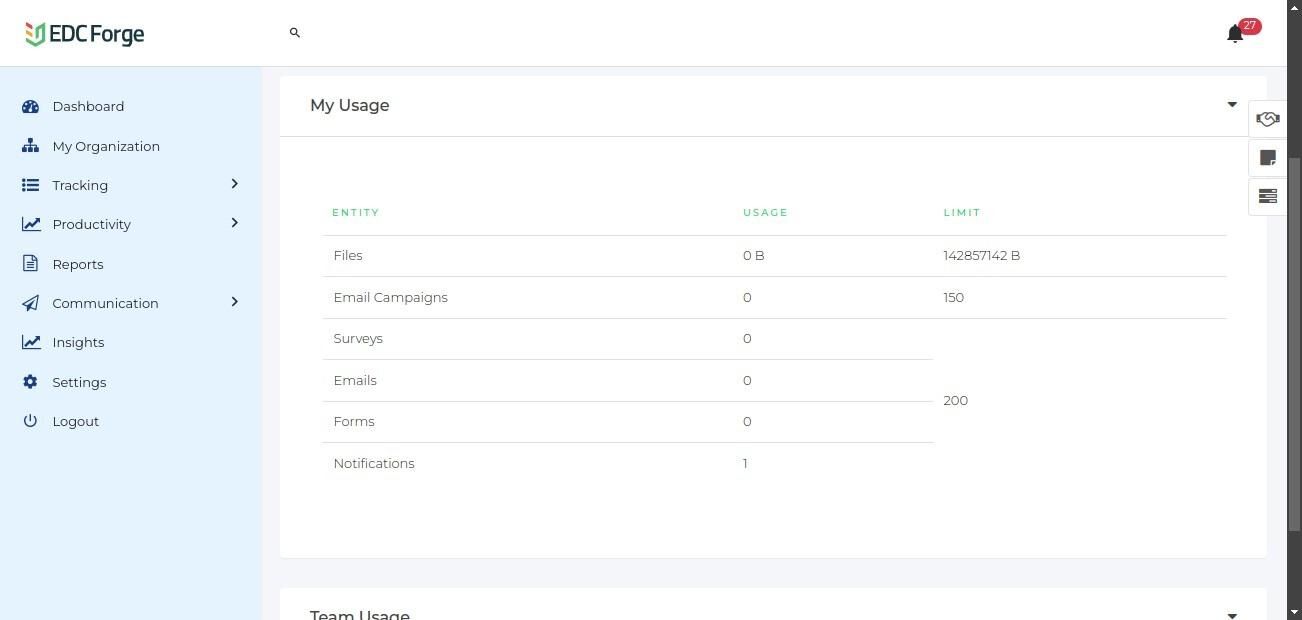
Task: Click the USAGE column header
Action: [765, 212]
